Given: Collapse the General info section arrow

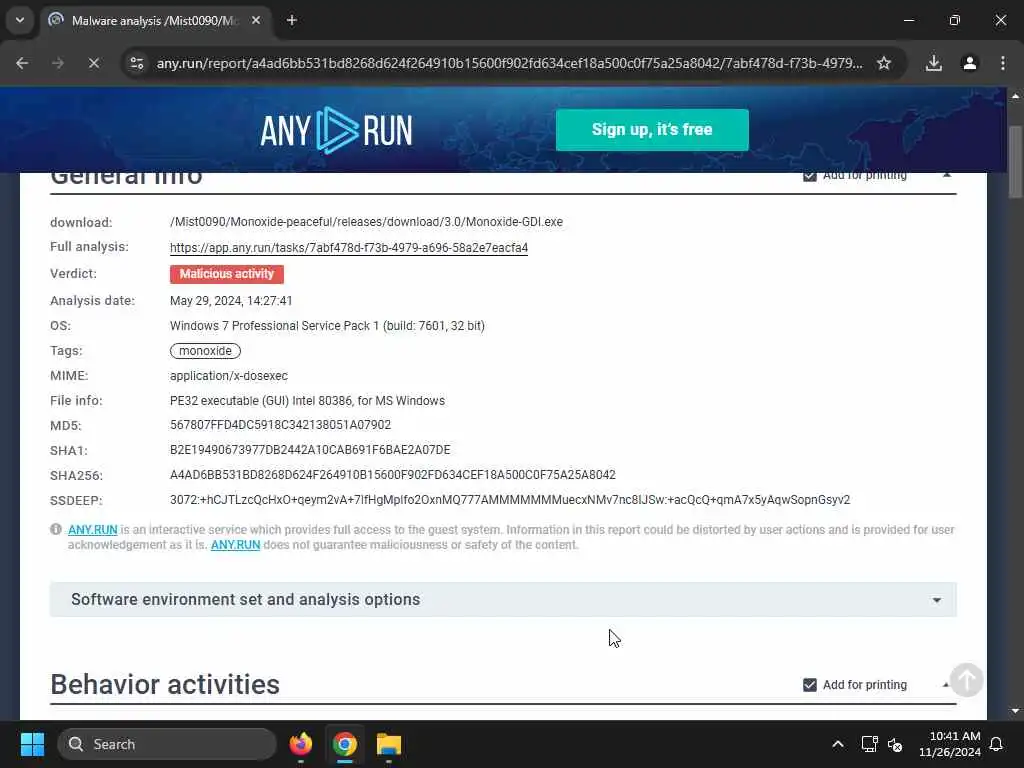Looking at the screenshot, I should (x=946, y=175).
